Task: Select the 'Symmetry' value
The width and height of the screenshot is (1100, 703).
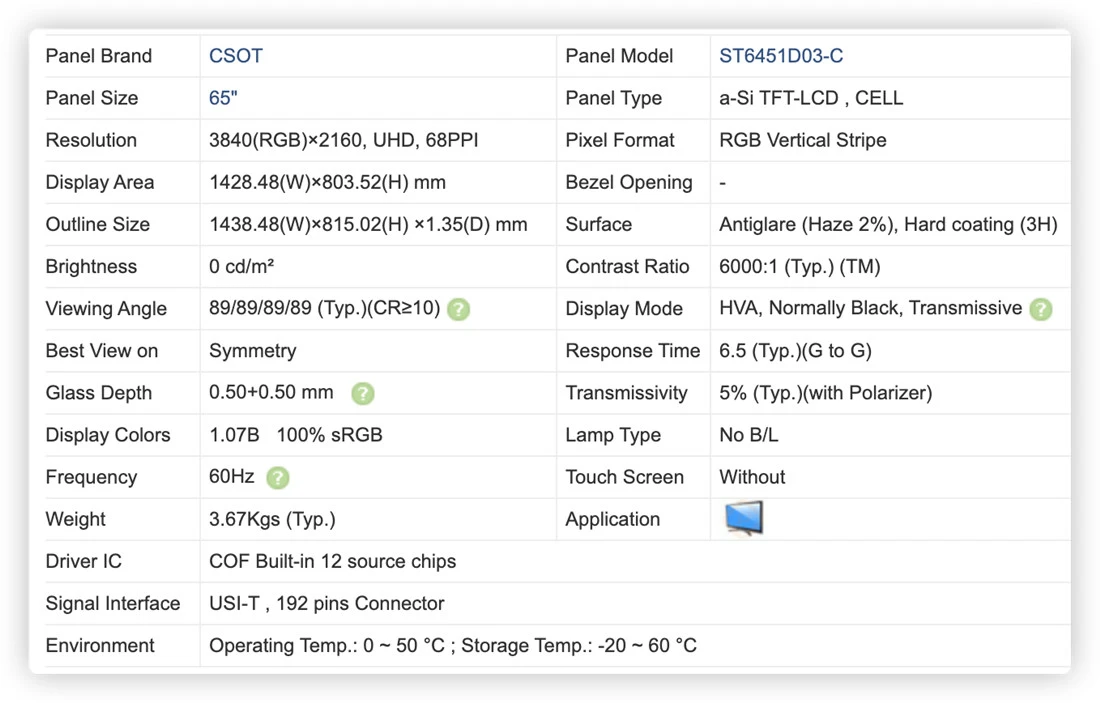Action: point(253,351)
